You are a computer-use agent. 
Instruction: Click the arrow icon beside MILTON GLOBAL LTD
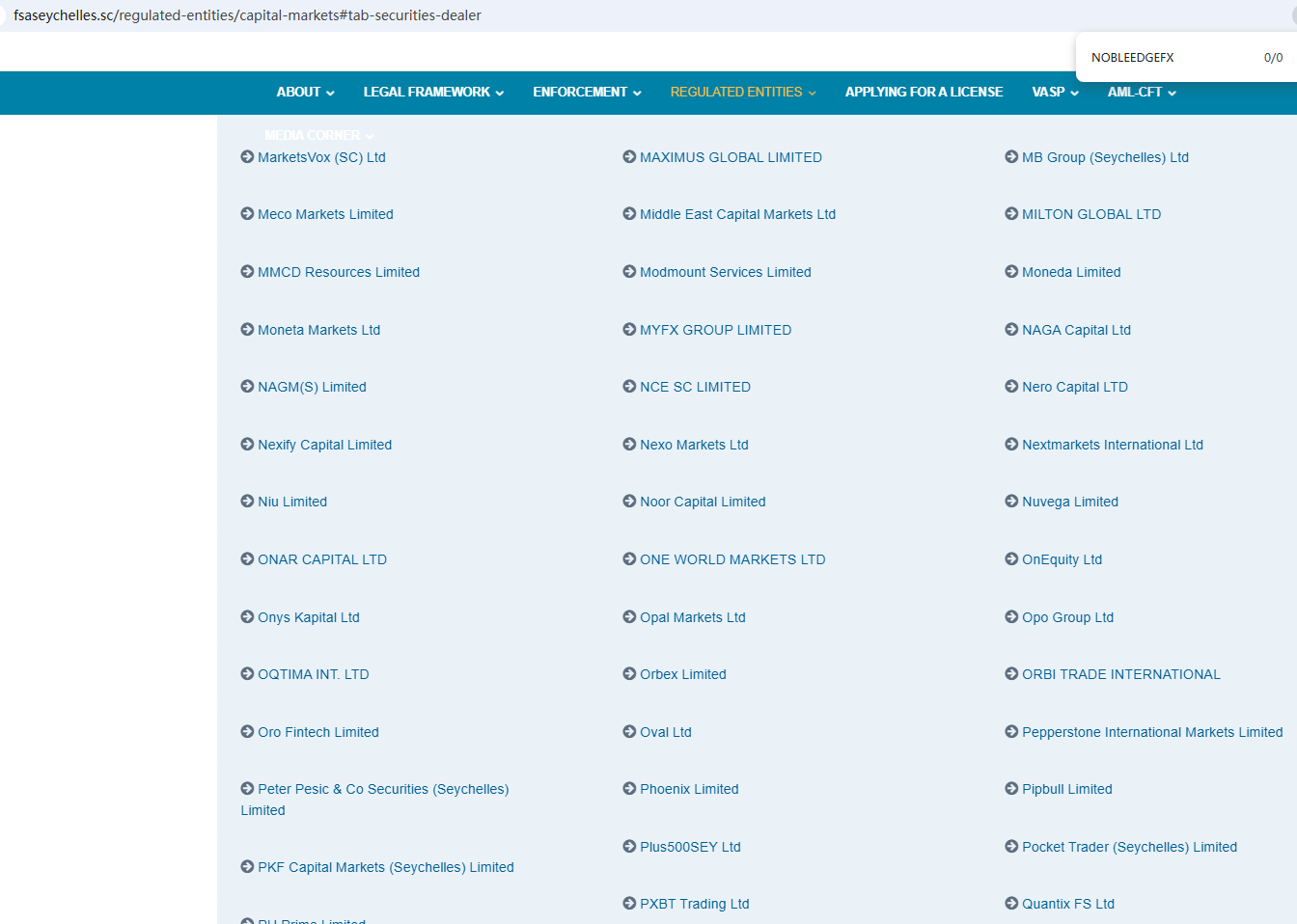(x=1011, y=213)
